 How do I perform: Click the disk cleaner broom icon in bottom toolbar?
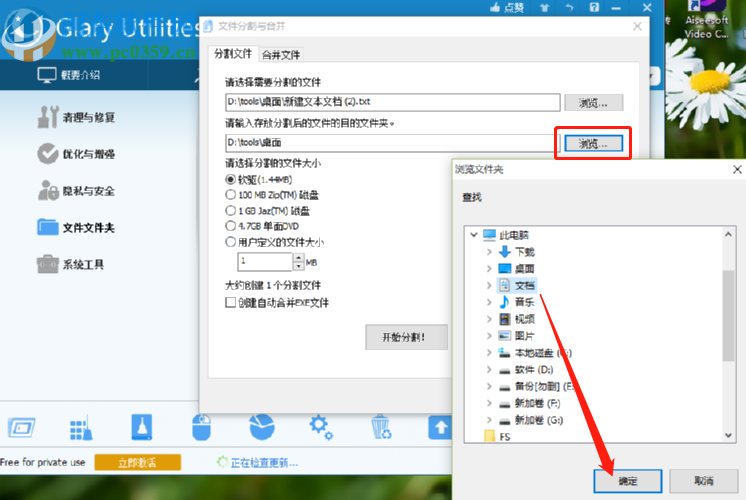tap(81, 428)
